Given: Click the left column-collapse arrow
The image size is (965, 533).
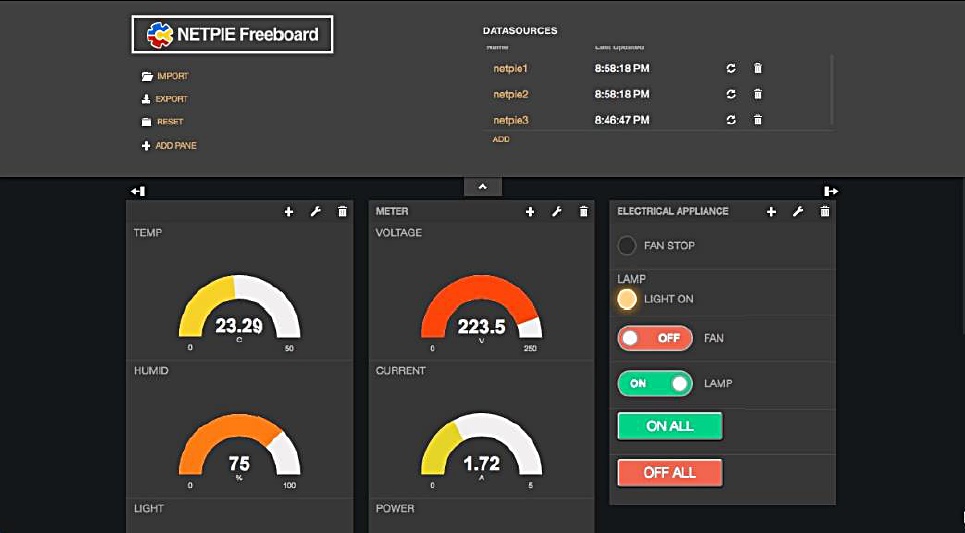Looking at the screenshot, I should (138, 191).
